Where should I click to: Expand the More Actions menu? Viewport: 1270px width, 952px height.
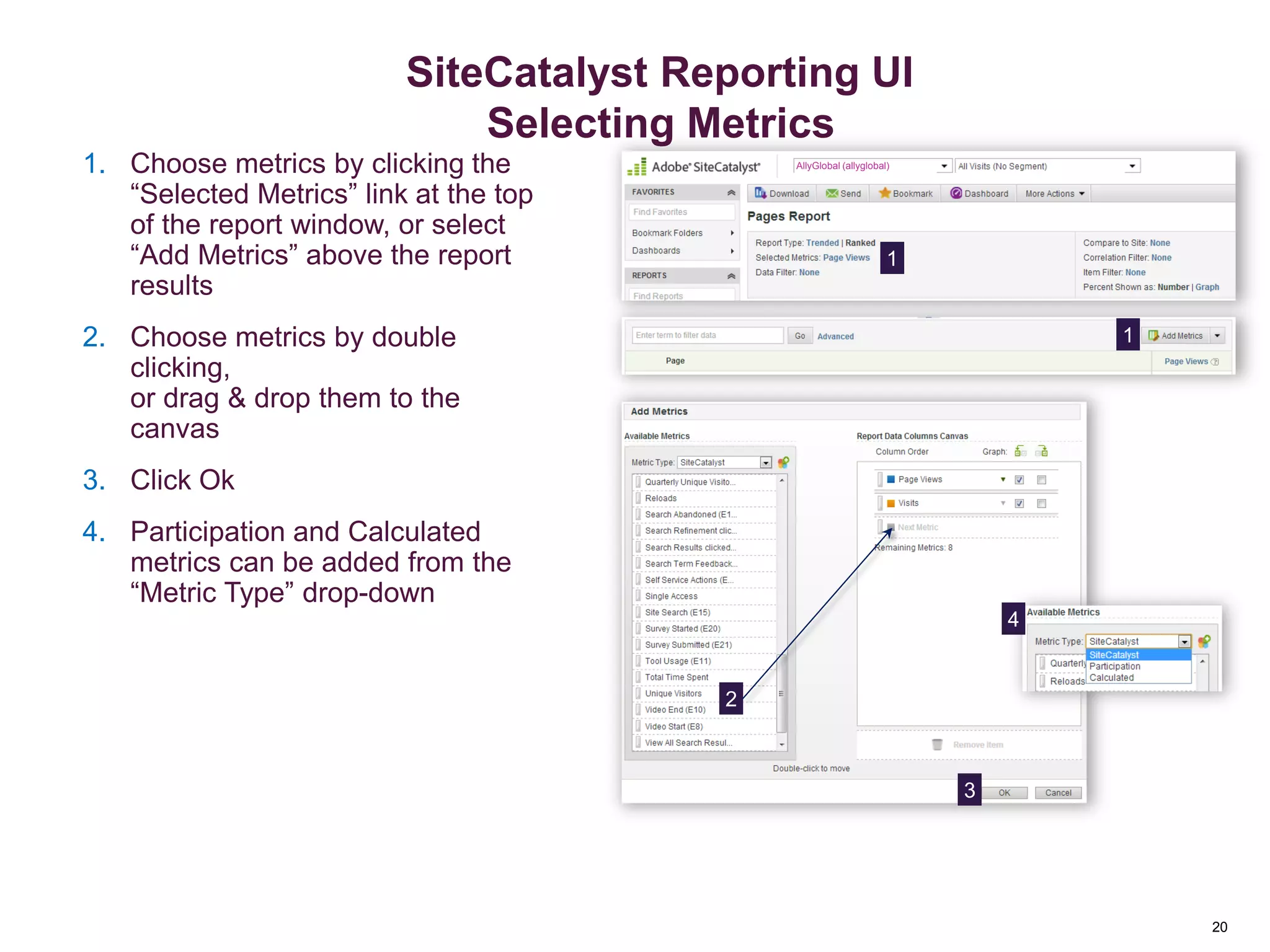[1055, 193]
